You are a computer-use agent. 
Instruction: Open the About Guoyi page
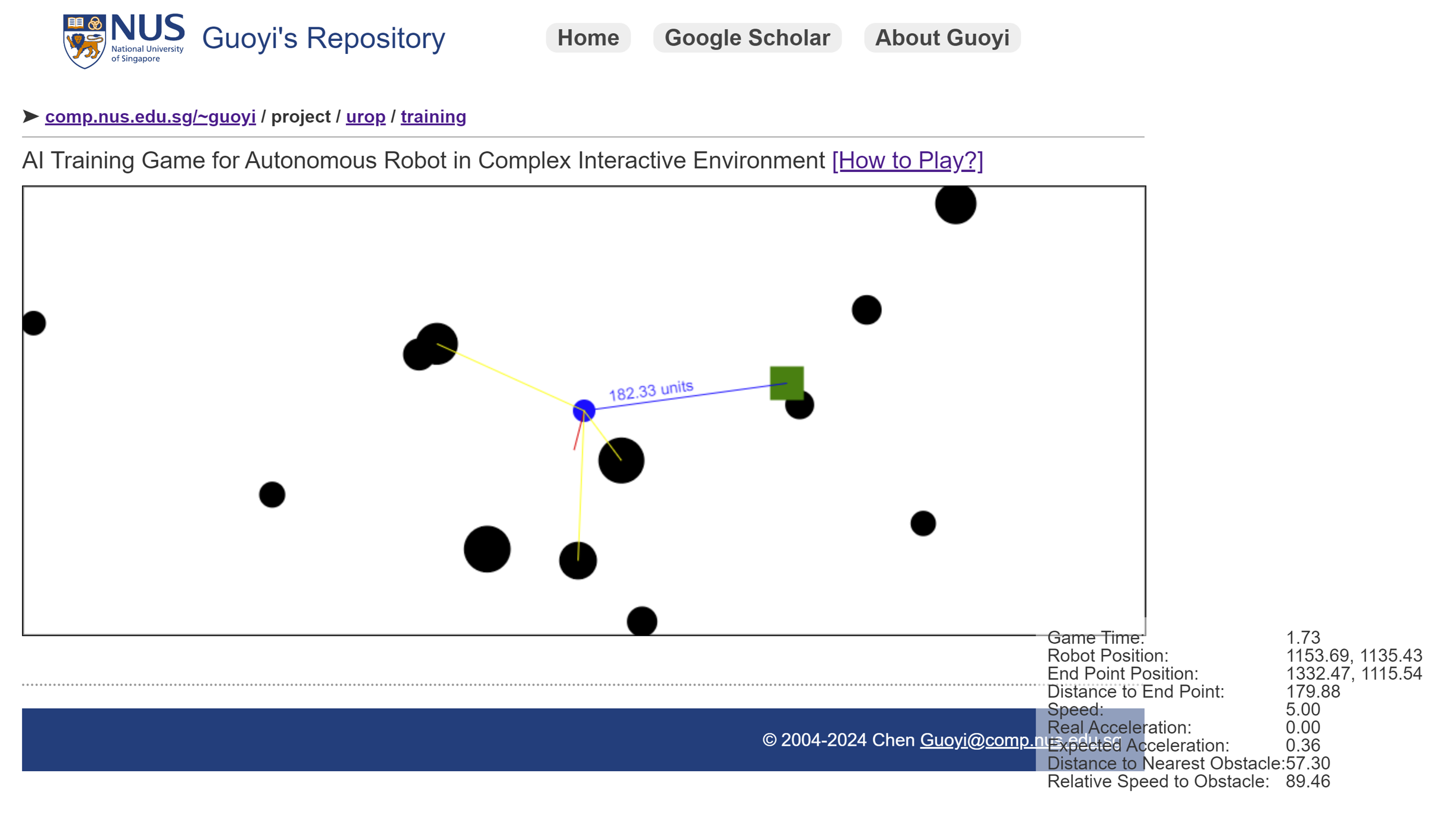(x=942, y=38)
